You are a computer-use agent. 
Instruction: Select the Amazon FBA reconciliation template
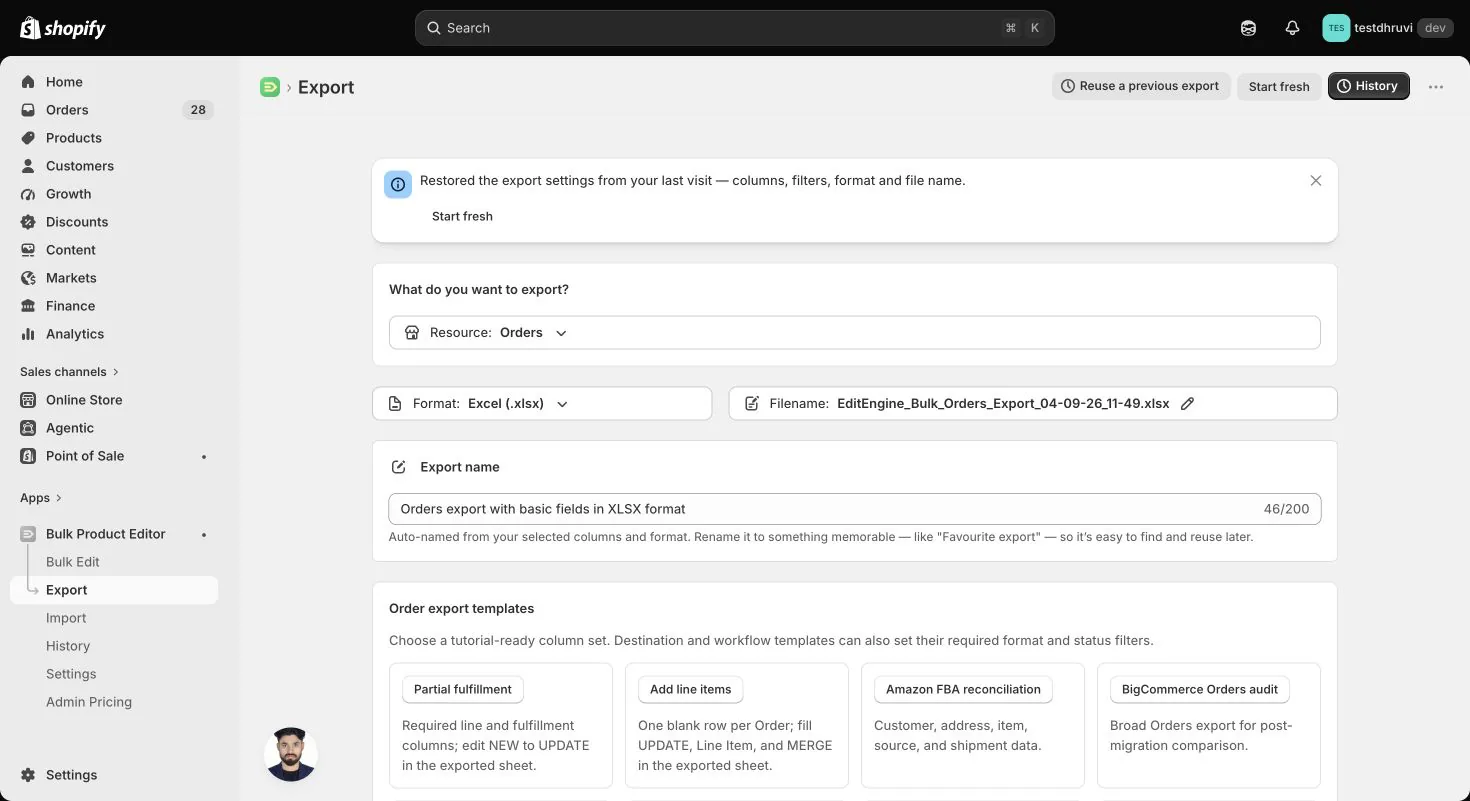click(963, 689)
